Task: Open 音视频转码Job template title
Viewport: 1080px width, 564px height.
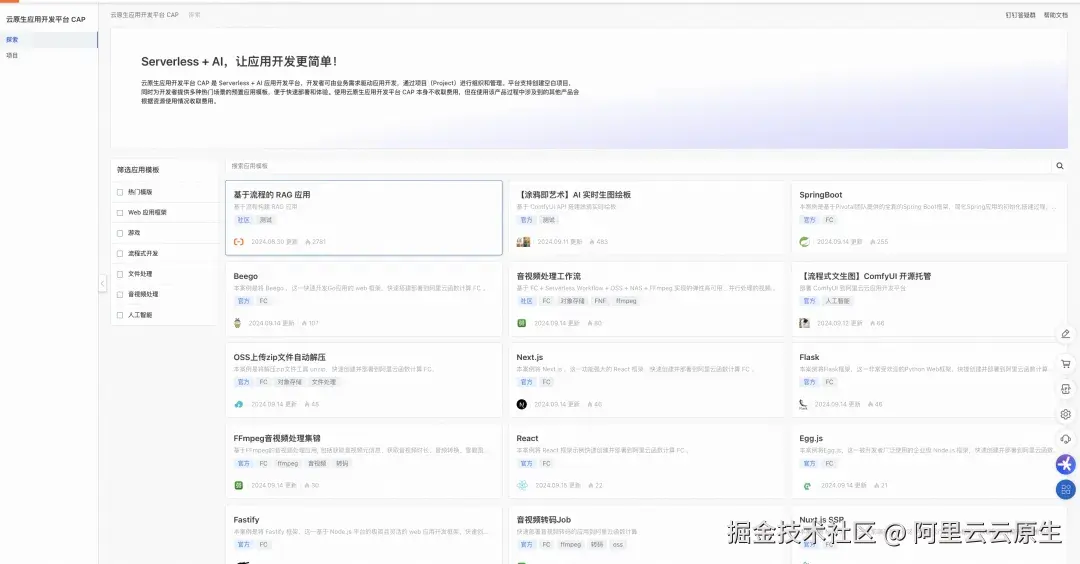Action: 543,520
